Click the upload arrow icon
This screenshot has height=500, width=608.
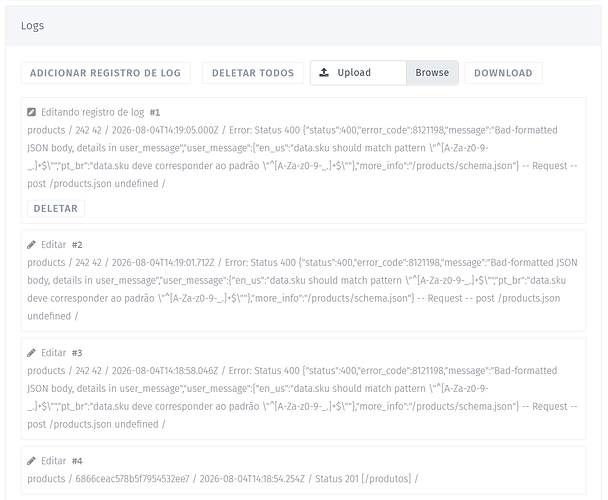[324, 72]
